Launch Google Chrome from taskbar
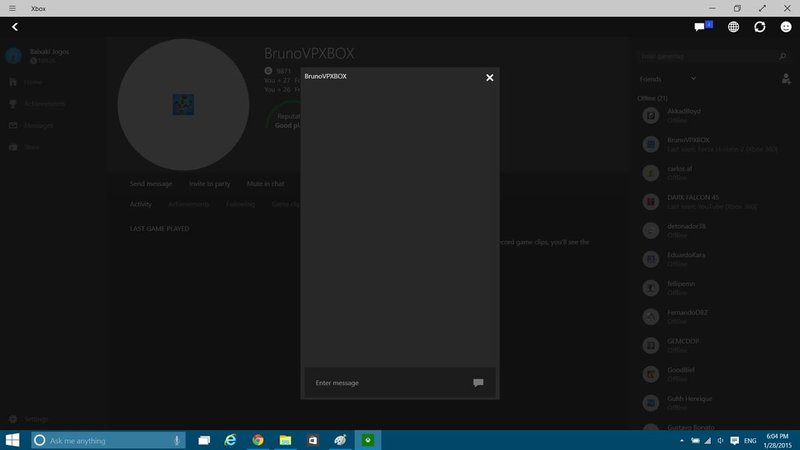Screen dimensions: 800x450 [258, 440]
